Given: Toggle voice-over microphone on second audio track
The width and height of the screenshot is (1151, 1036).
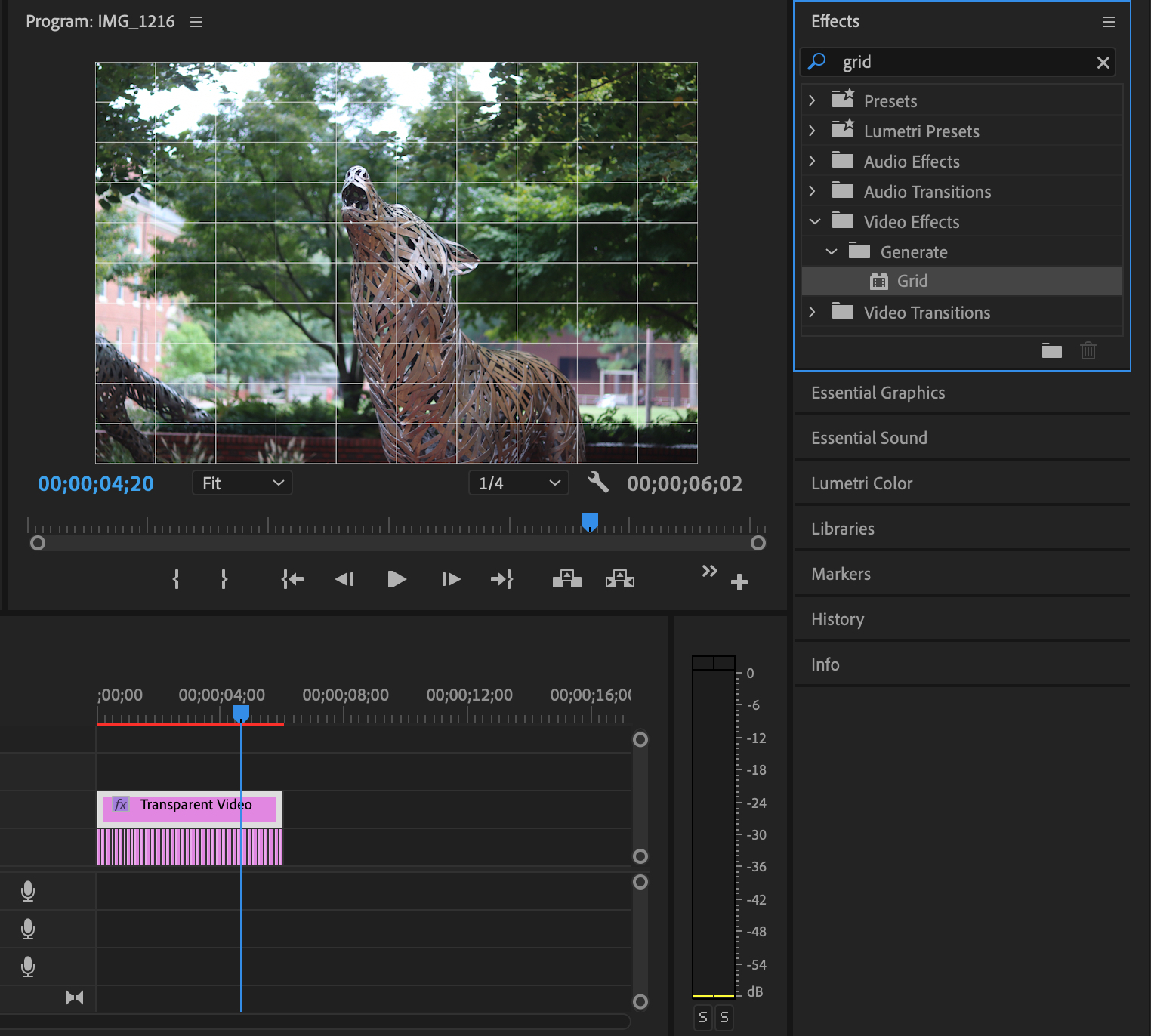Looking at the screenshot, I should [x=28, y=930].
